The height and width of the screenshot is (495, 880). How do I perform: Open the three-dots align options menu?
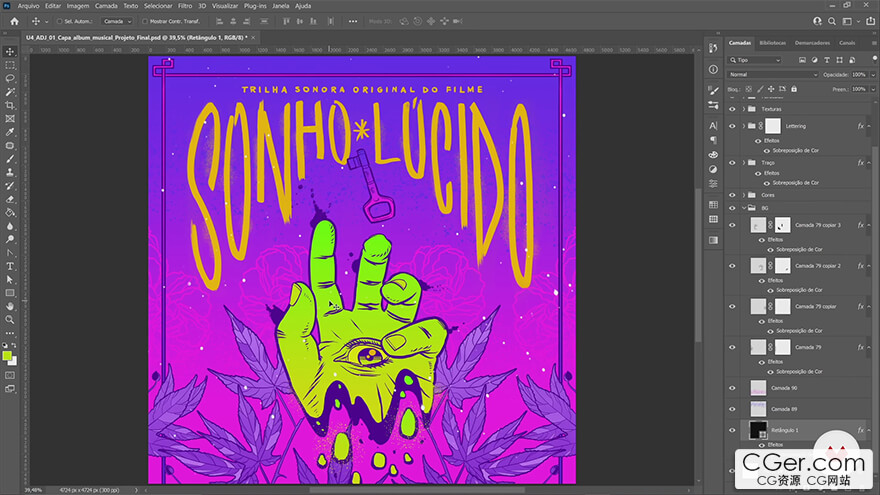(x=352, y=21)
